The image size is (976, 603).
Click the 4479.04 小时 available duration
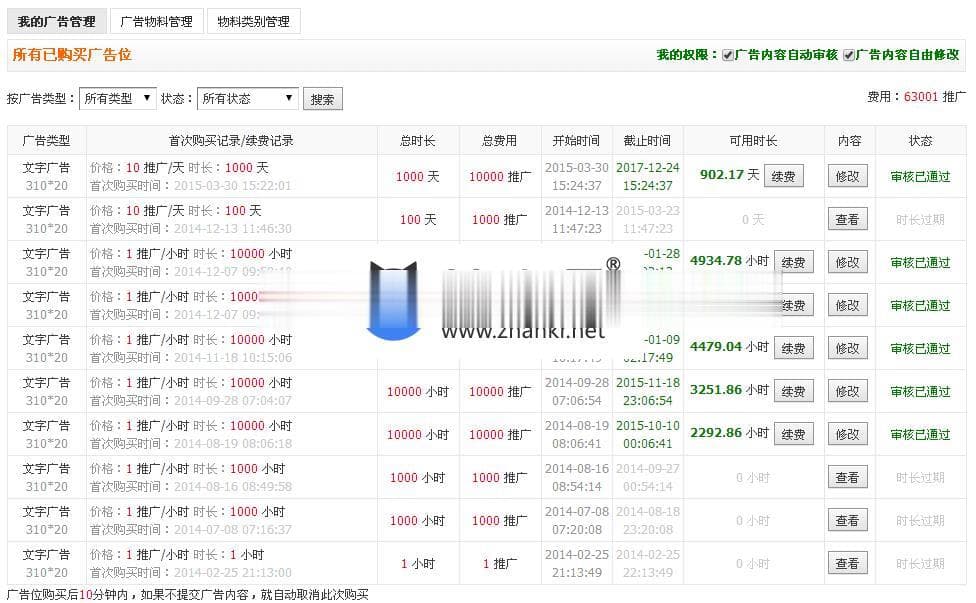click(x=730, y=347)
